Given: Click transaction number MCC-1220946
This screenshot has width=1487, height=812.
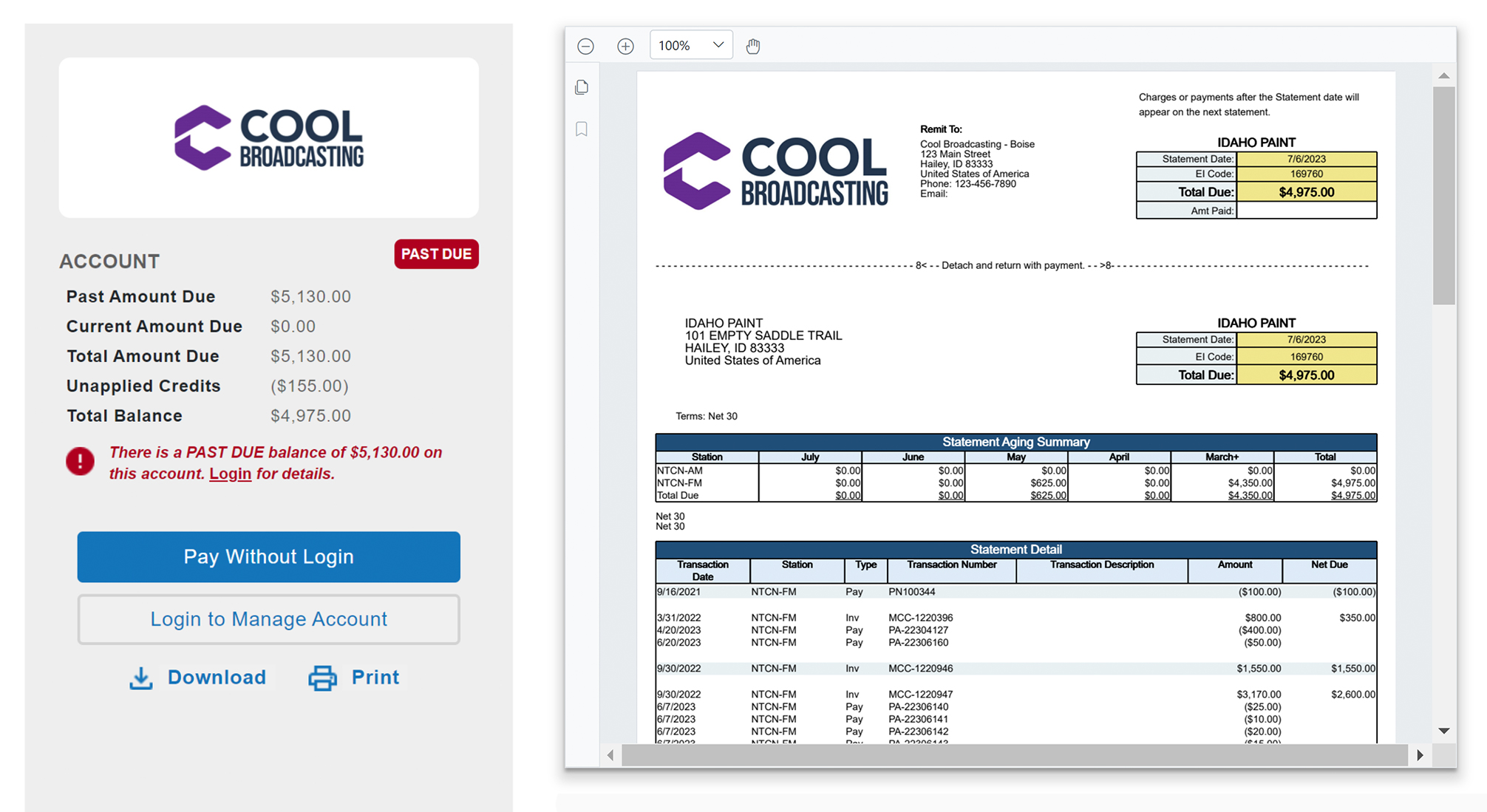Looking at the screenshot, I should point(920,669).
